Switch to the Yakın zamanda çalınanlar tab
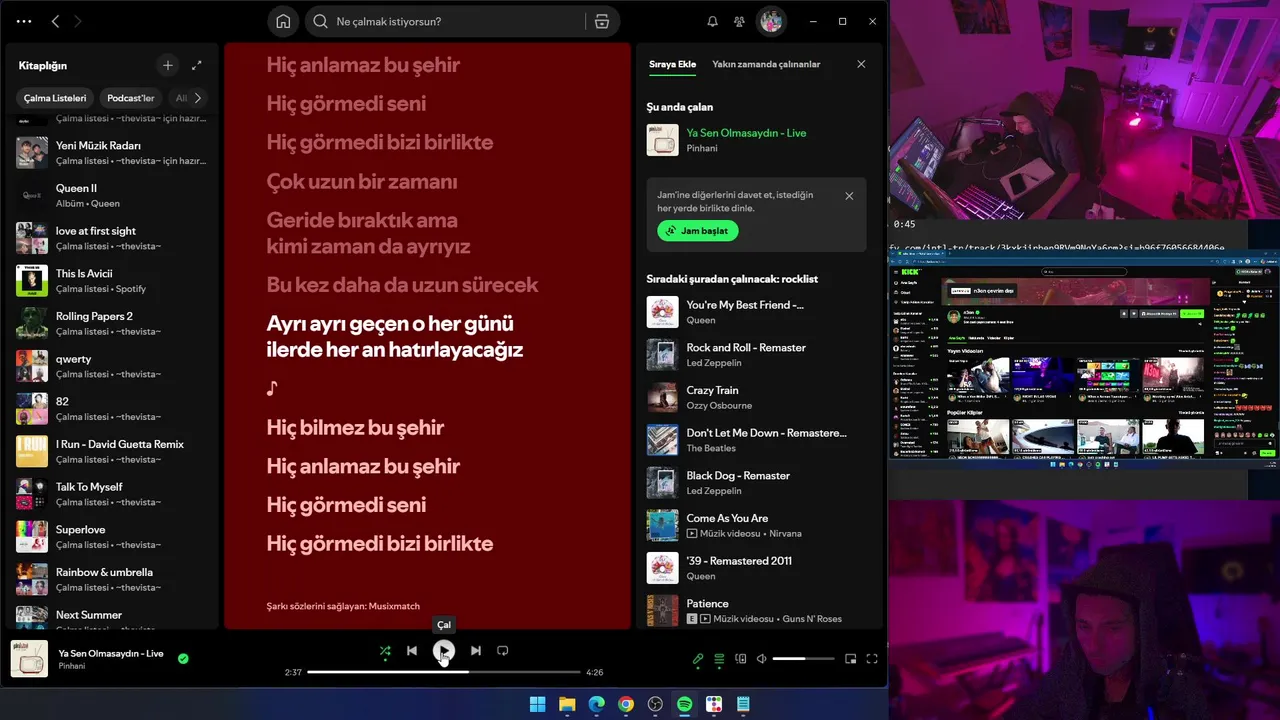Screen dimensions: 1280x720 [766, 64]
